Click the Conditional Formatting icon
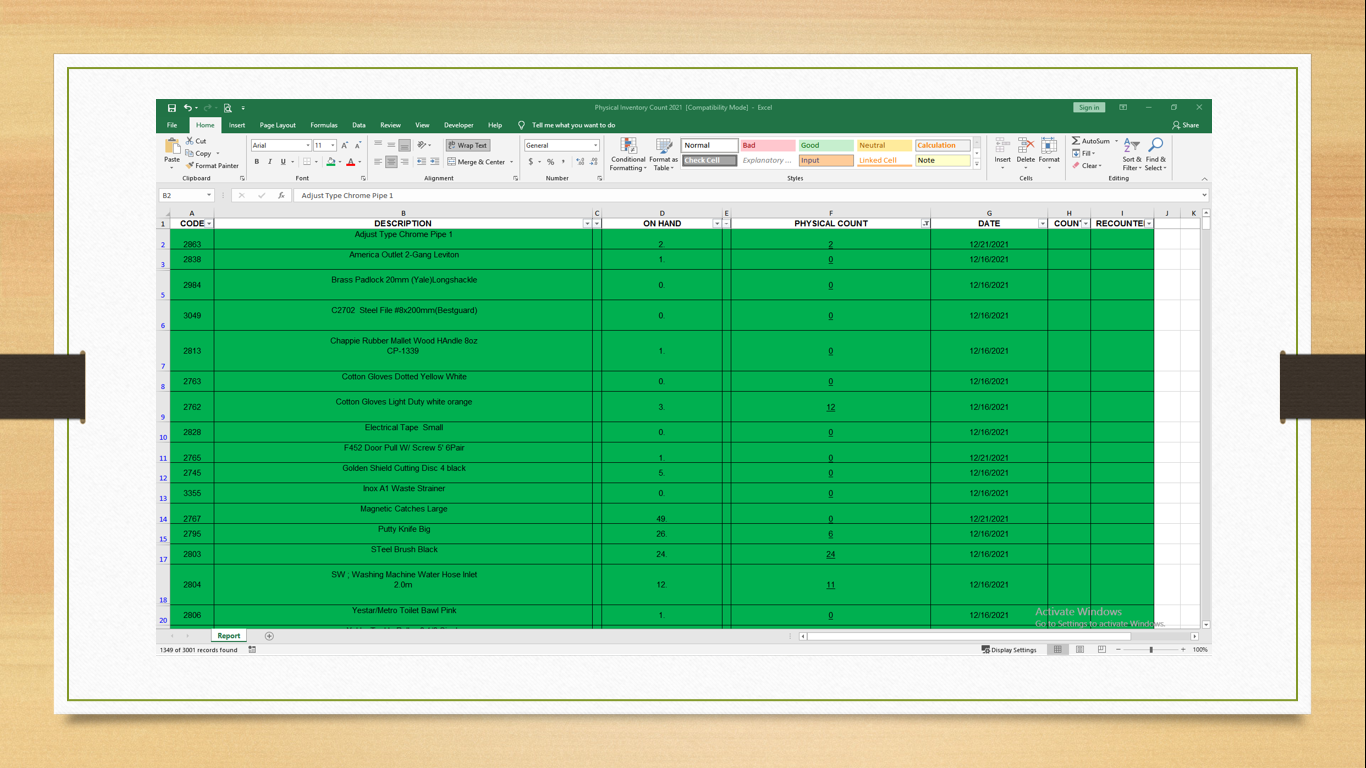Screen dimensions: 1366x768 pyautogui.click(x=628, y=146)
